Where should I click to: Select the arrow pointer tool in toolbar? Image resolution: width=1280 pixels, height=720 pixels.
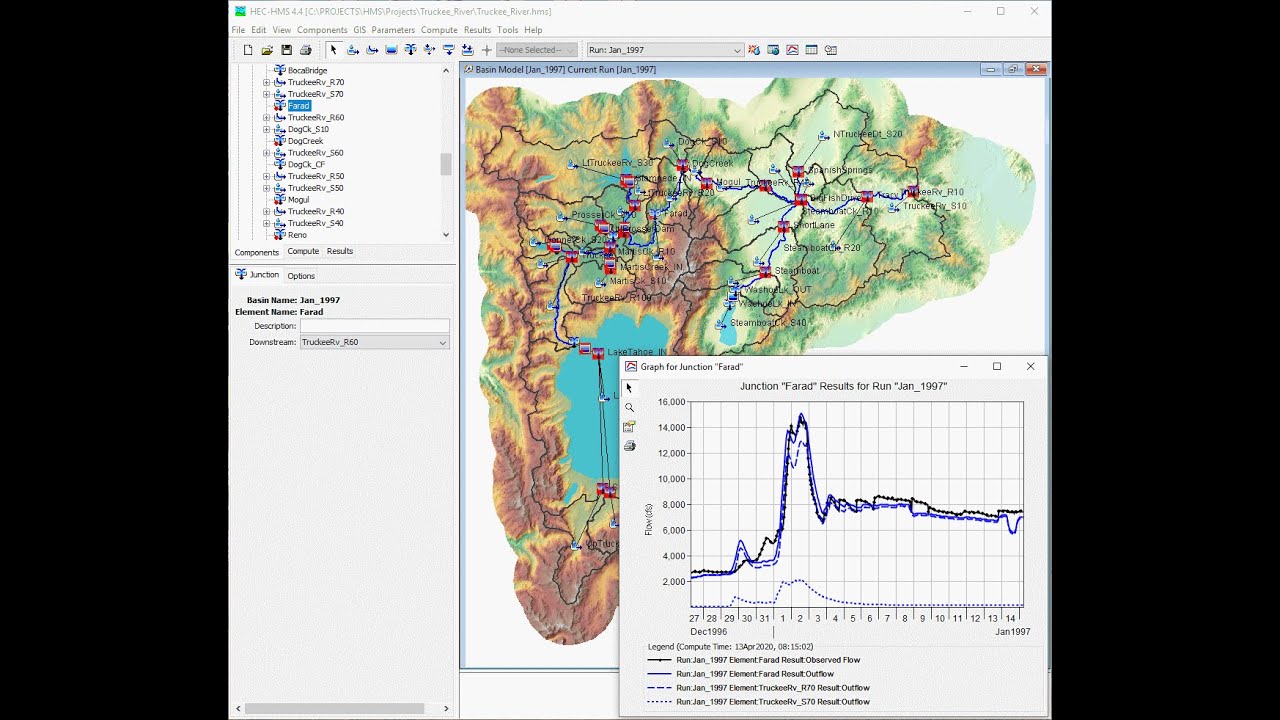333,50
